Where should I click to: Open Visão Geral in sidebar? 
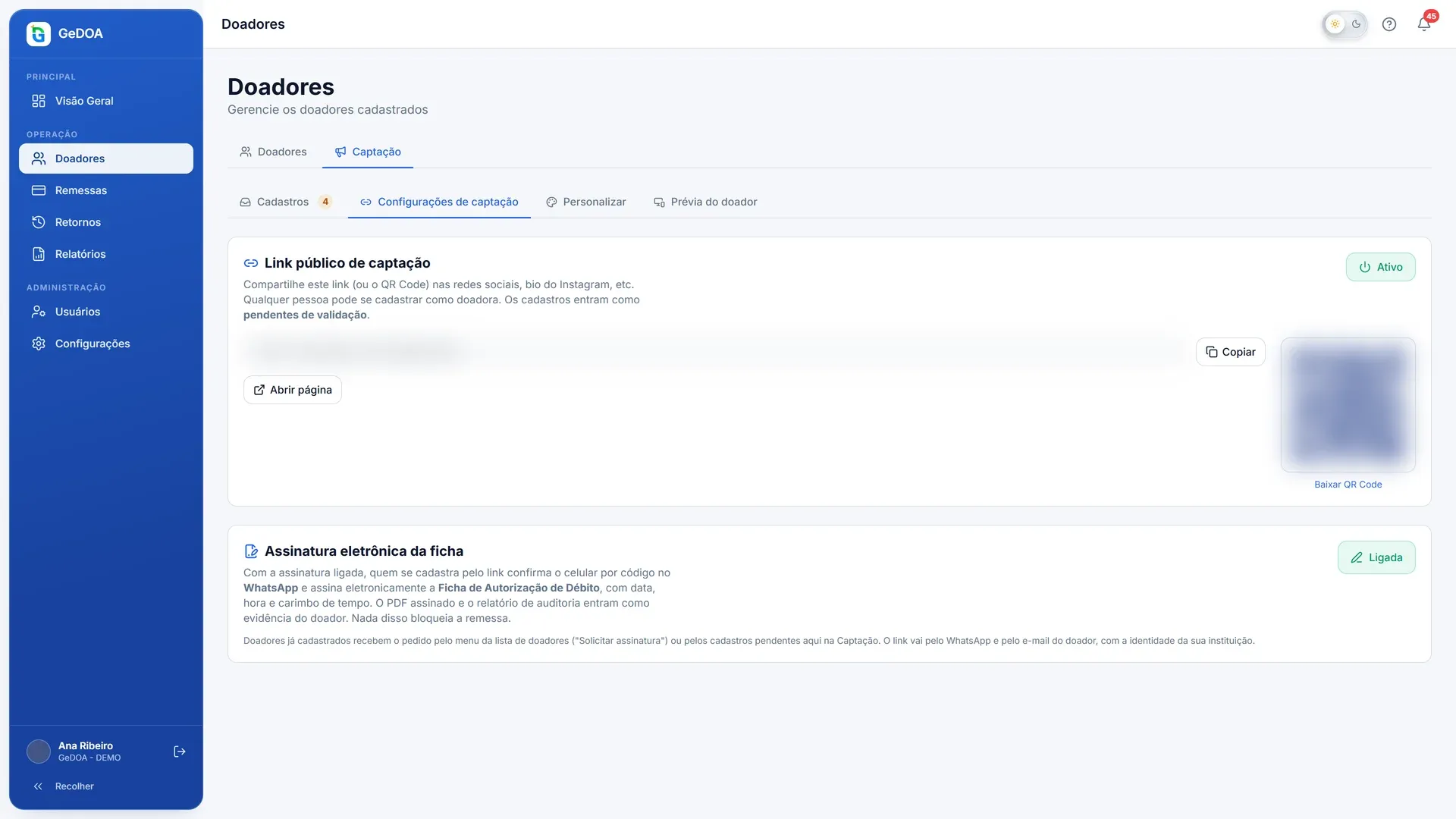point(106,101)
